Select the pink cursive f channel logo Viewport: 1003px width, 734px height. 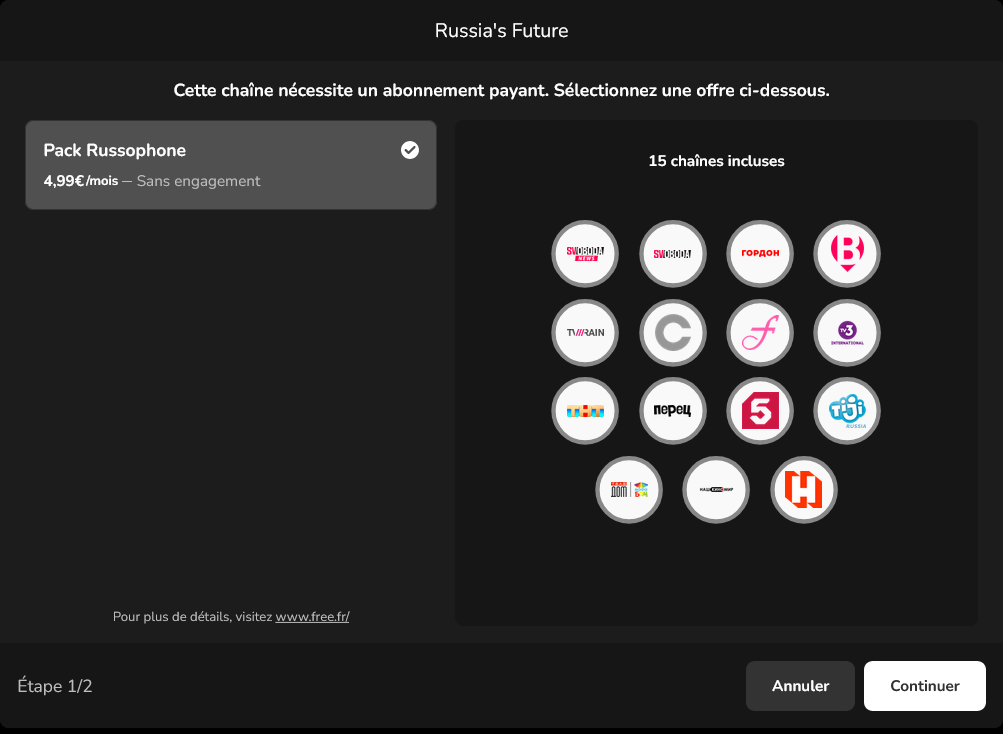tap(760, 332)
